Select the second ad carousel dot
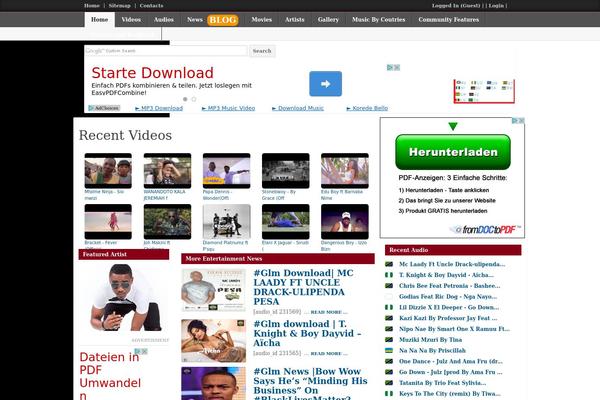 click(x=194, y=99)
